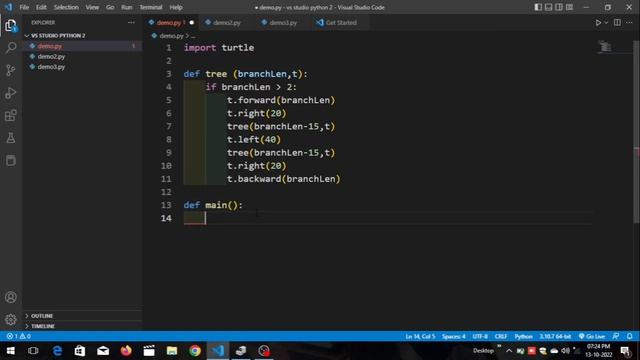Click the feedback icon in status bar
Viewport: 640px width, 360px height.
pyautogui.click(x=616, y=336)
